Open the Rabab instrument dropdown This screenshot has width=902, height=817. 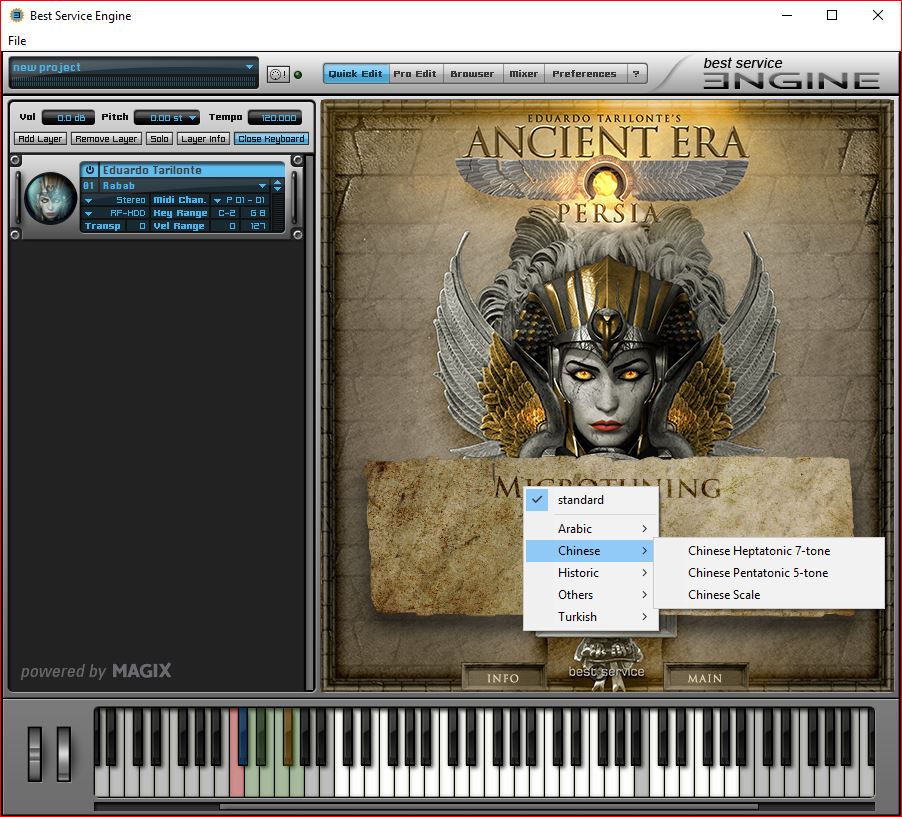click(x=262, y=186)
